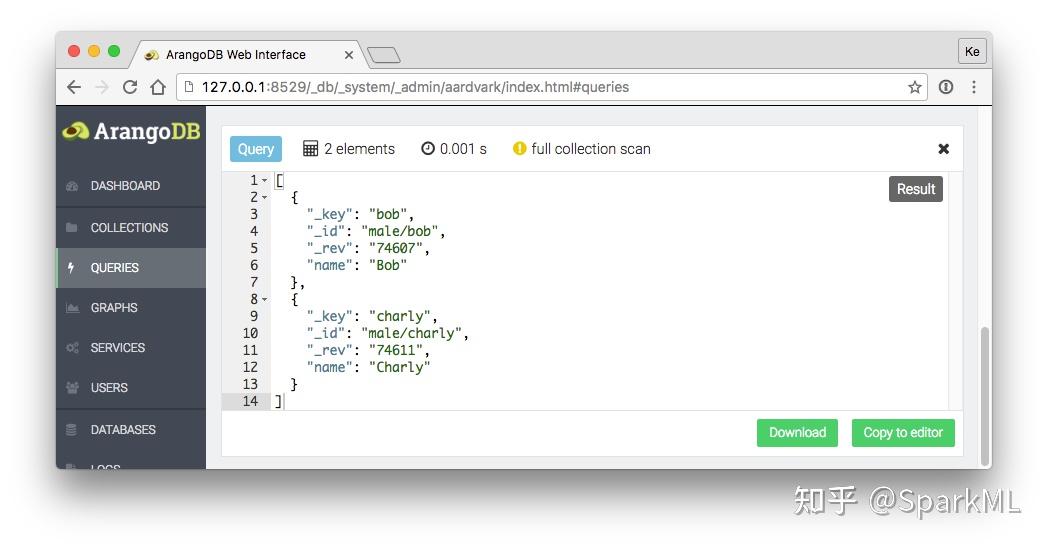Open Dashboard via its sidebar gauge icon
Viewport: 1048px width, 549px height.
(x=72, y=186)
